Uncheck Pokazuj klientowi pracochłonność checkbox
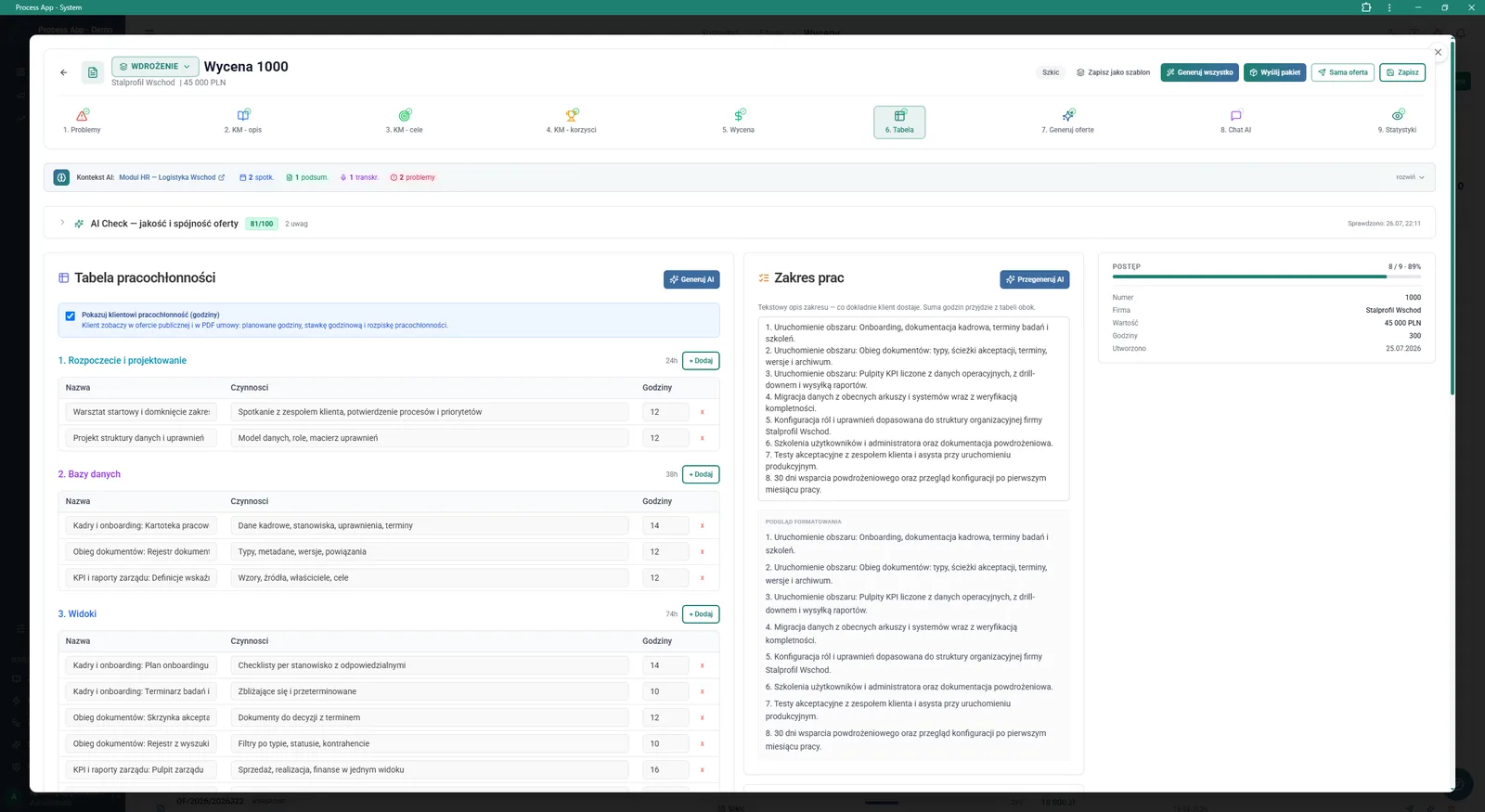Viewport: 1485px width, 812px height. coord(71,316)
